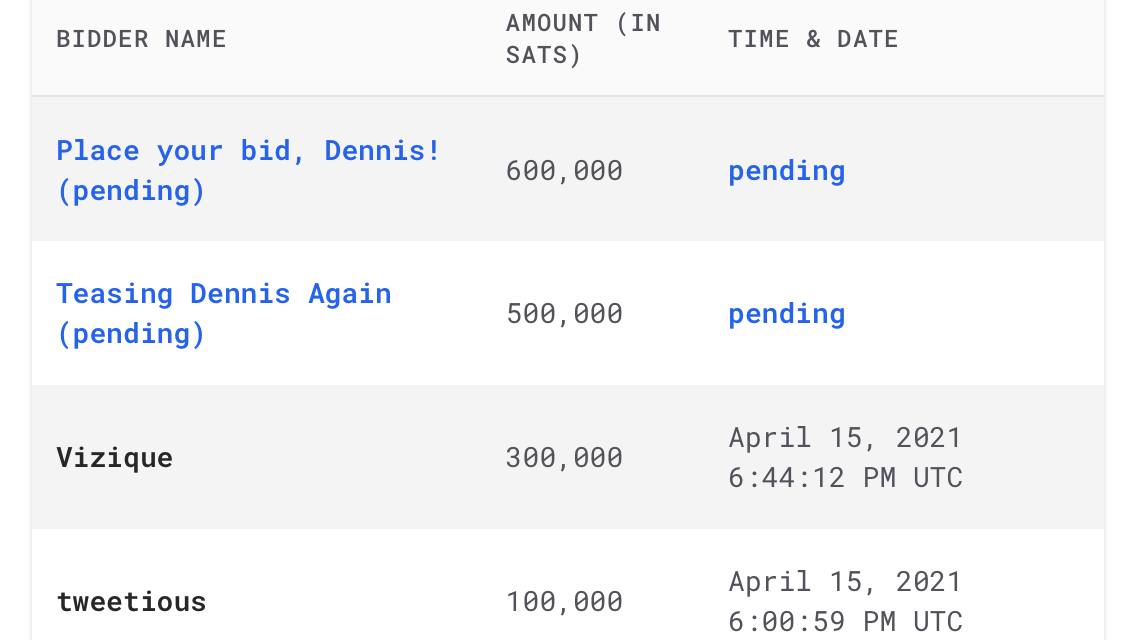The width and height of the screenshot is (1136, 640).
Task: Click the '(pending)' text under 'Place your bid, Dennis!'
Action: [x=131, y=191]
